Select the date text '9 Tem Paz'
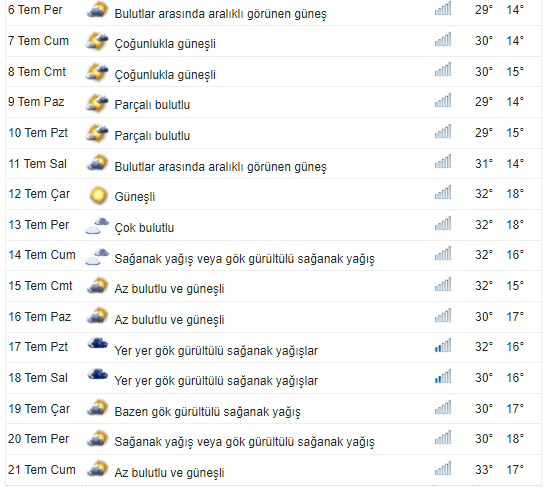The width and height of the screenshot is (546, 498). (x=36, y=102)
